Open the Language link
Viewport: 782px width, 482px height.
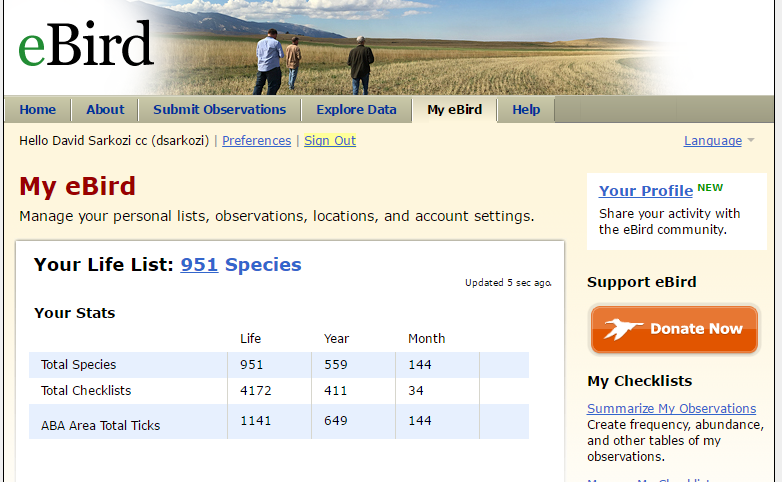[713, 141]
